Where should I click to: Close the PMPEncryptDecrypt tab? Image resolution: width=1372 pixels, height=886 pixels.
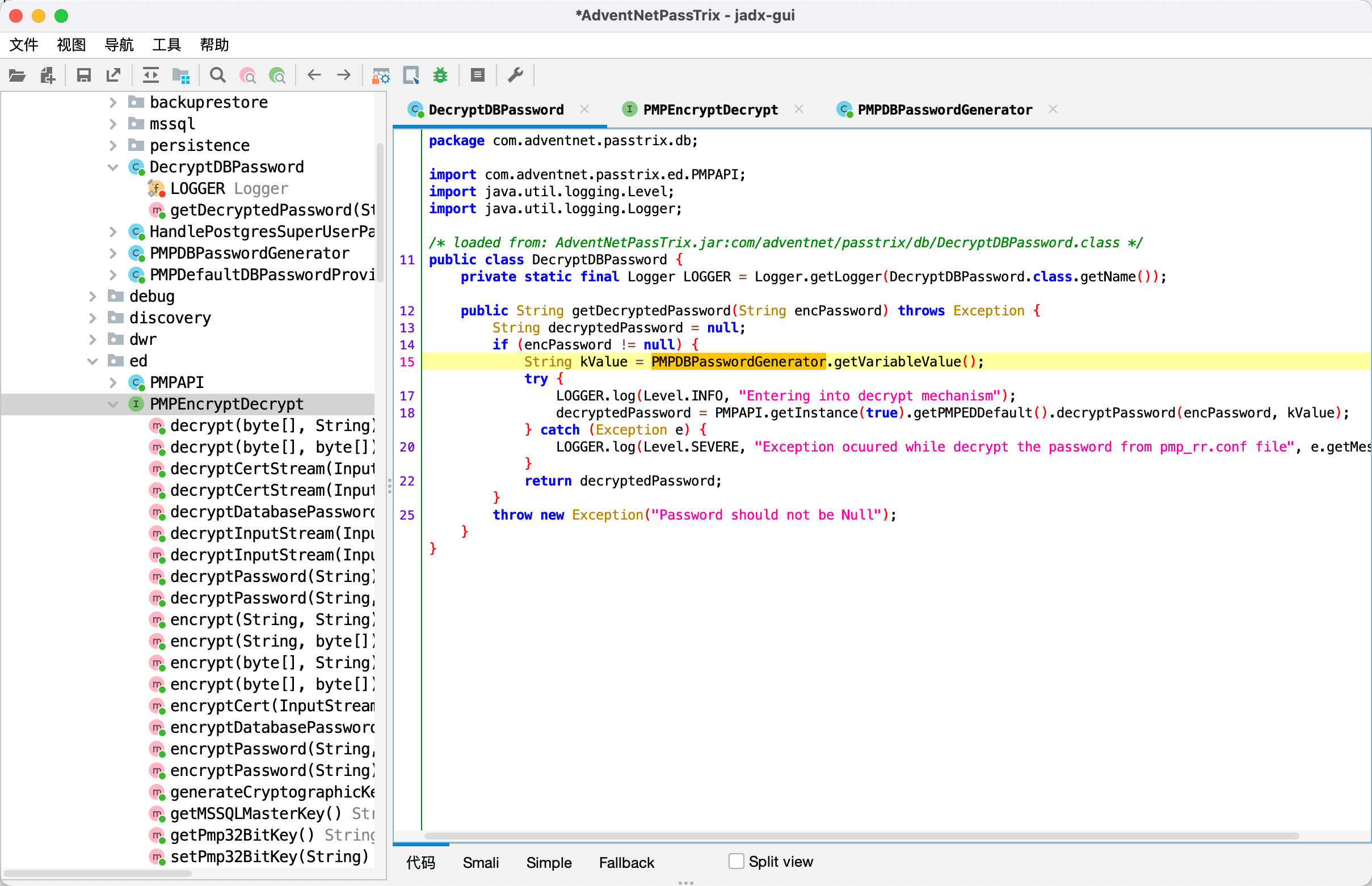(799, 109)
